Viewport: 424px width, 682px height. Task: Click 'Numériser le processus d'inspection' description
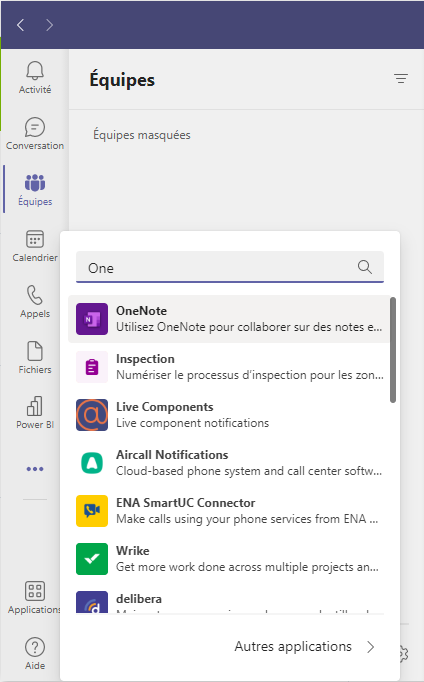point(250,375)
